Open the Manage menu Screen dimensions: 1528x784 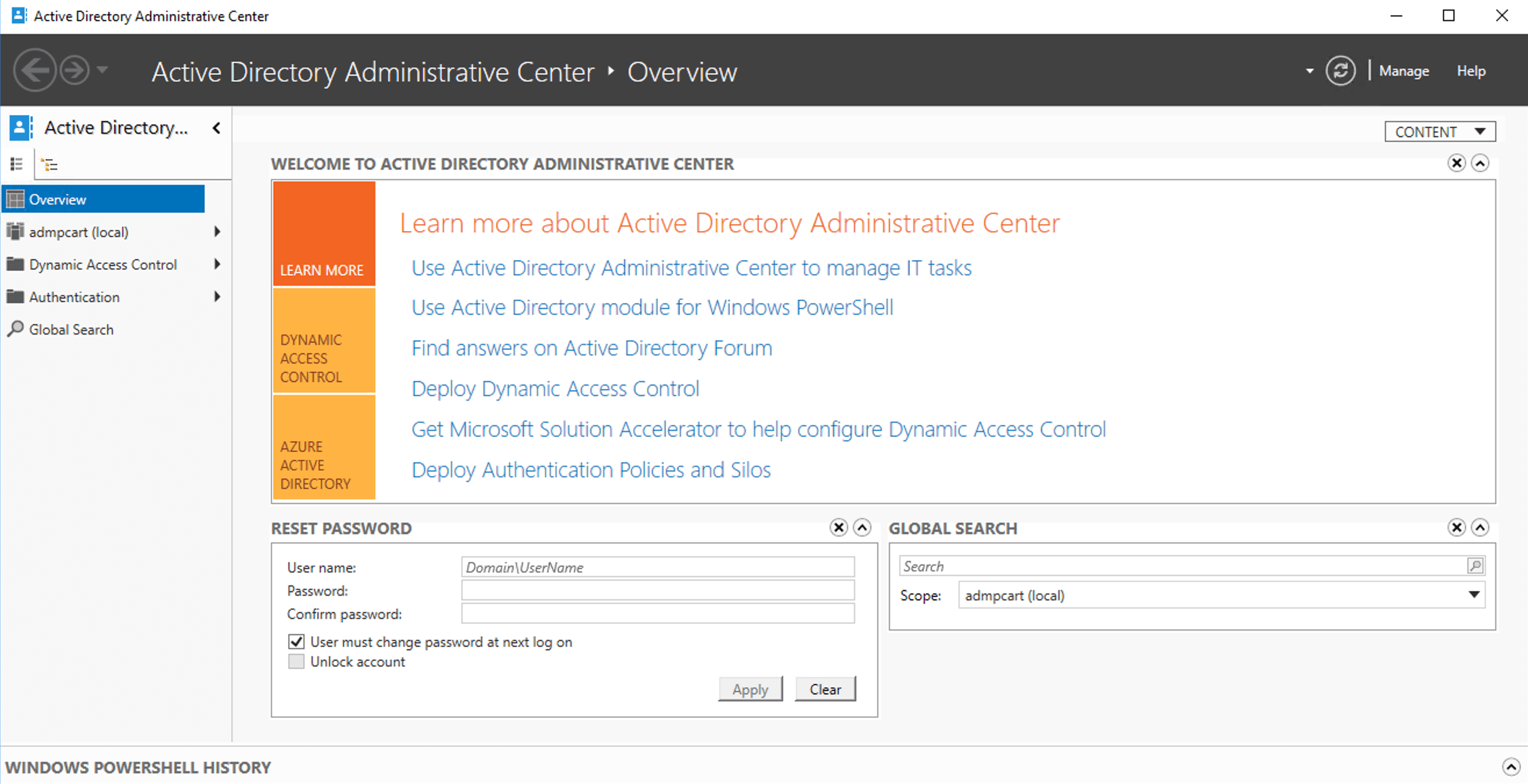1404,71
